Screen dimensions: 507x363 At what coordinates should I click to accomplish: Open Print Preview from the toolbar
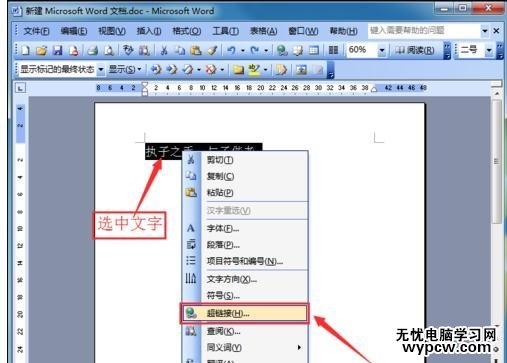[109, 50]
